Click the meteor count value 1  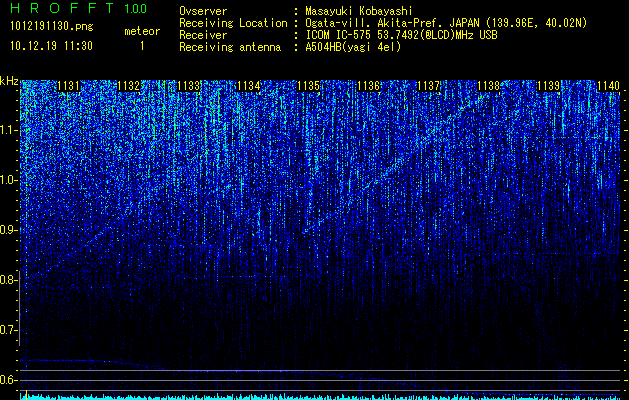pyautogui.click(x=142, y=46)
